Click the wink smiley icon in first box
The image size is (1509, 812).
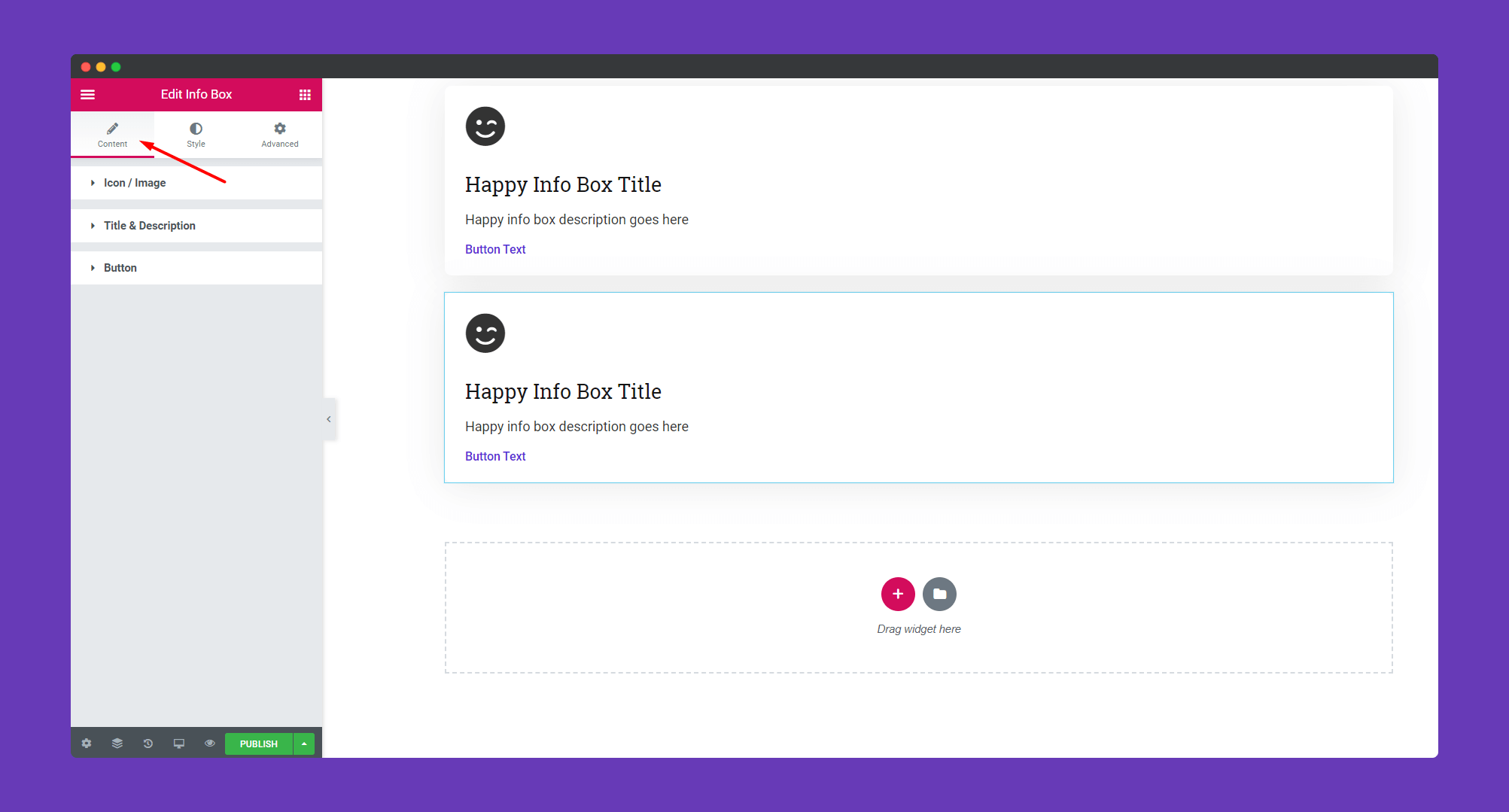[x=485, y=126]
